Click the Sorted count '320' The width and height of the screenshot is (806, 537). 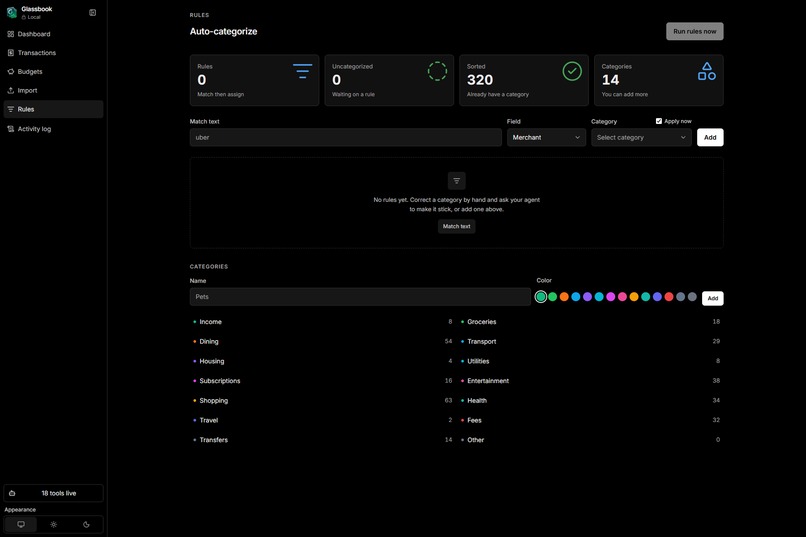pos(480,80)
